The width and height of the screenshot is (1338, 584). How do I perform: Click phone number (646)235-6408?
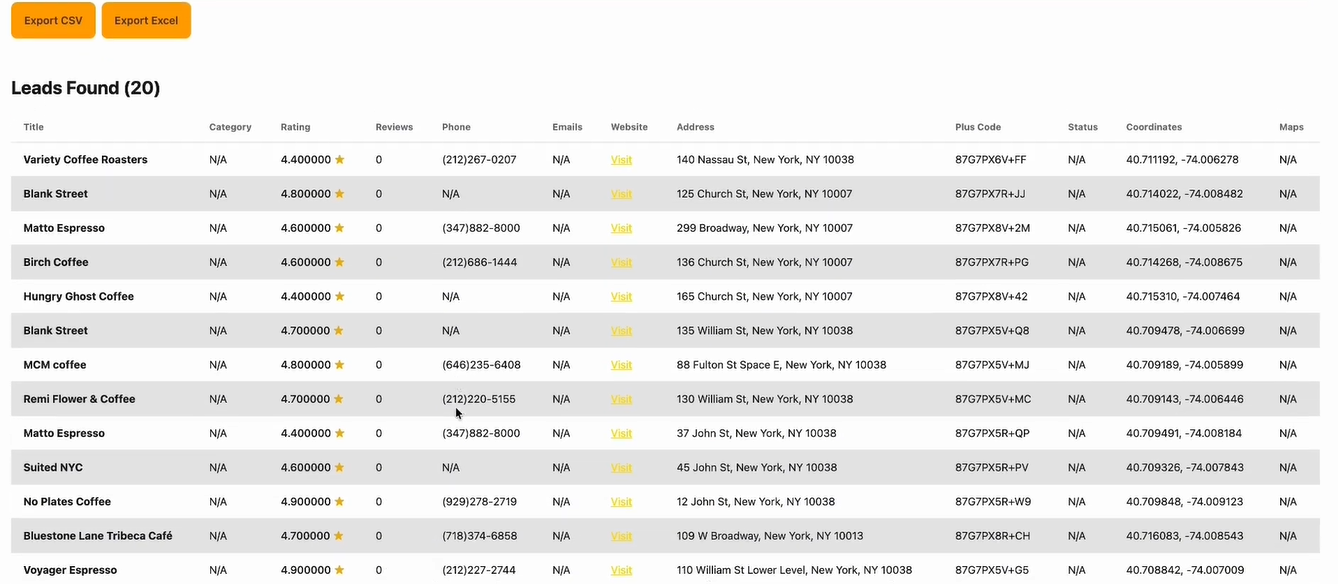(x=481, y=365)
